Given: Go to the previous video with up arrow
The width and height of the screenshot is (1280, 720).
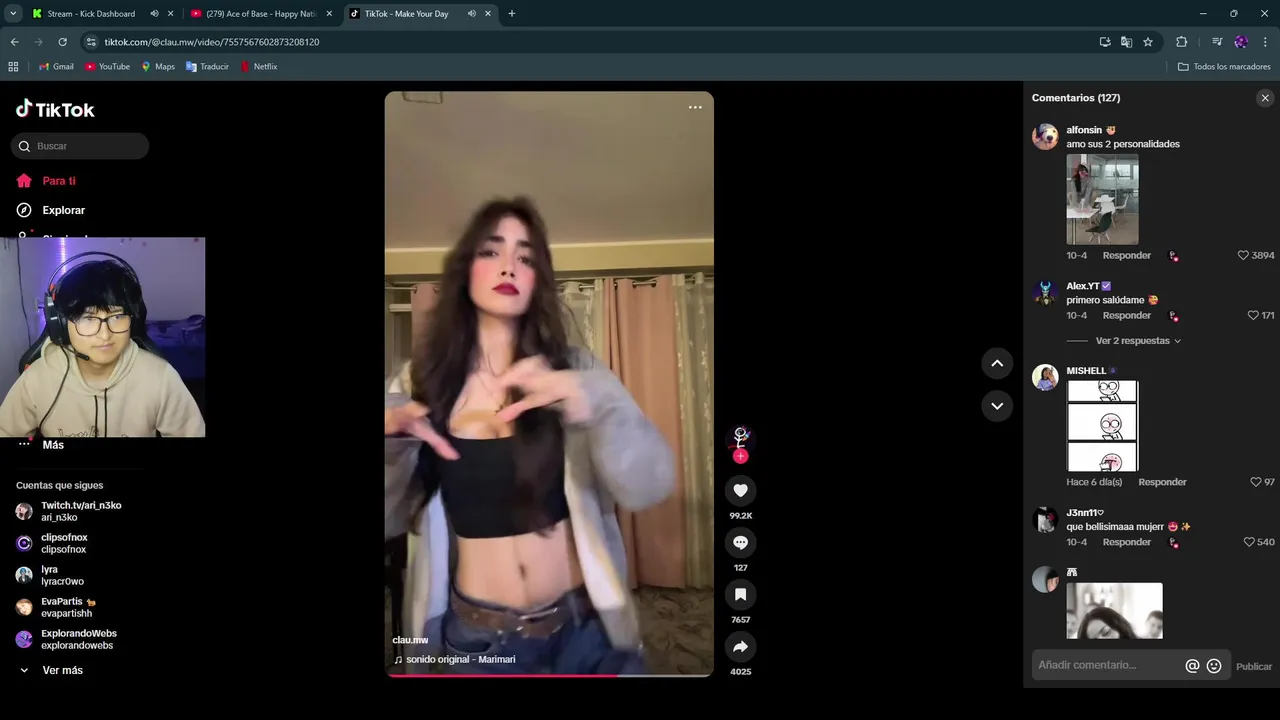Looking at the screenshot, I should click(997, 363).
